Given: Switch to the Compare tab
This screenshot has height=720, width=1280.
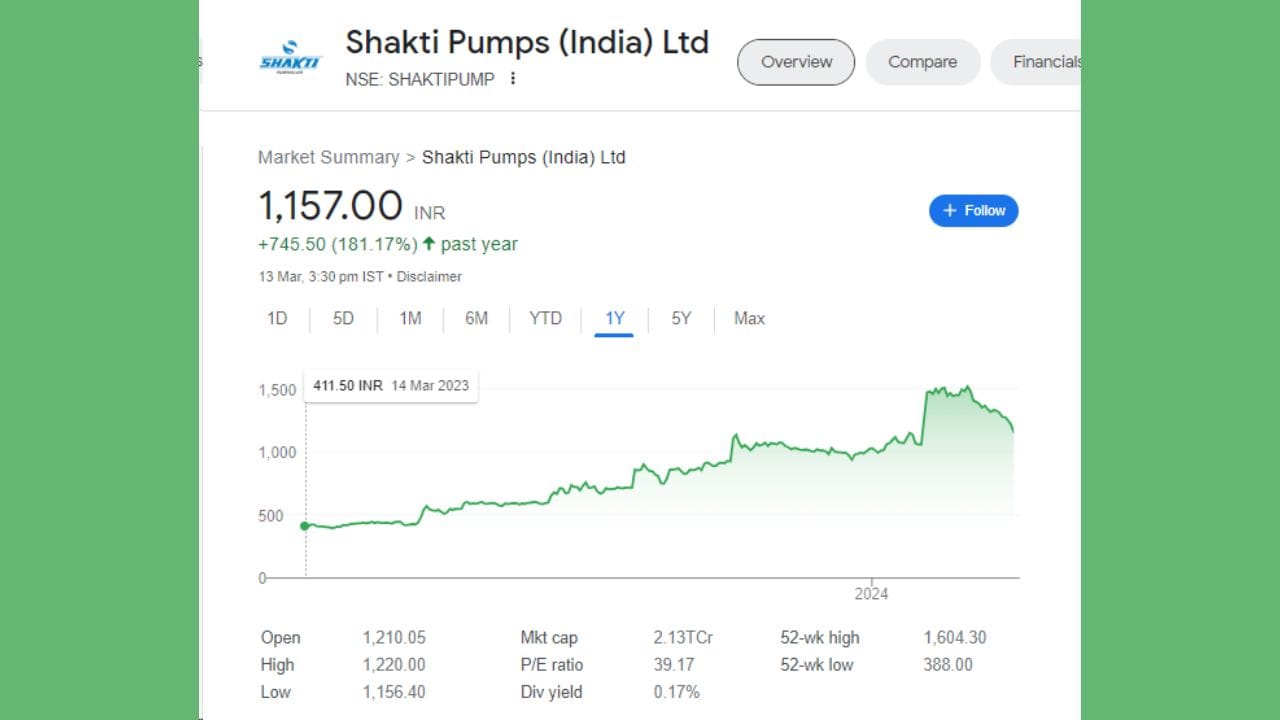Looking at the screenshot, I should pos(922,62).
